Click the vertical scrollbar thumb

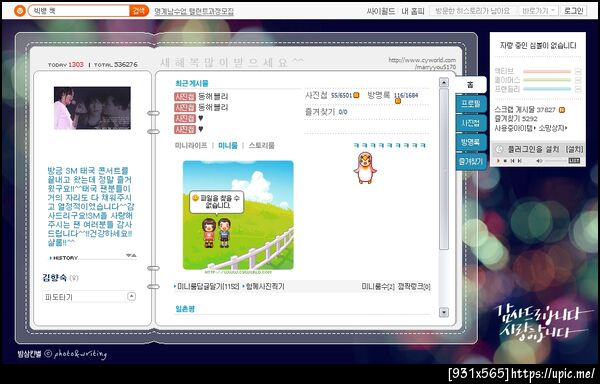[x=443, y=169]
